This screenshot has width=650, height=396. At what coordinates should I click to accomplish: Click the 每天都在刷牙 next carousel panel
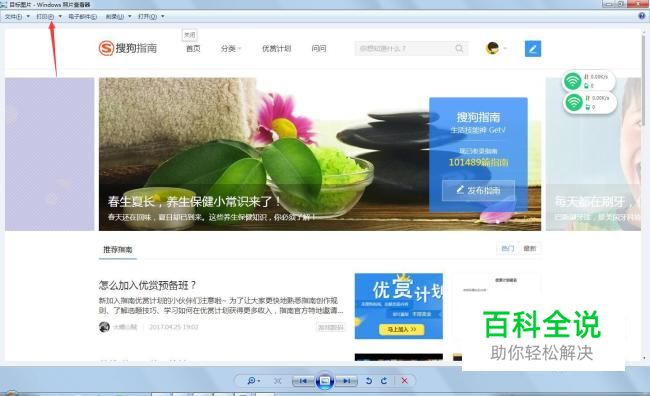pos(593,154)
